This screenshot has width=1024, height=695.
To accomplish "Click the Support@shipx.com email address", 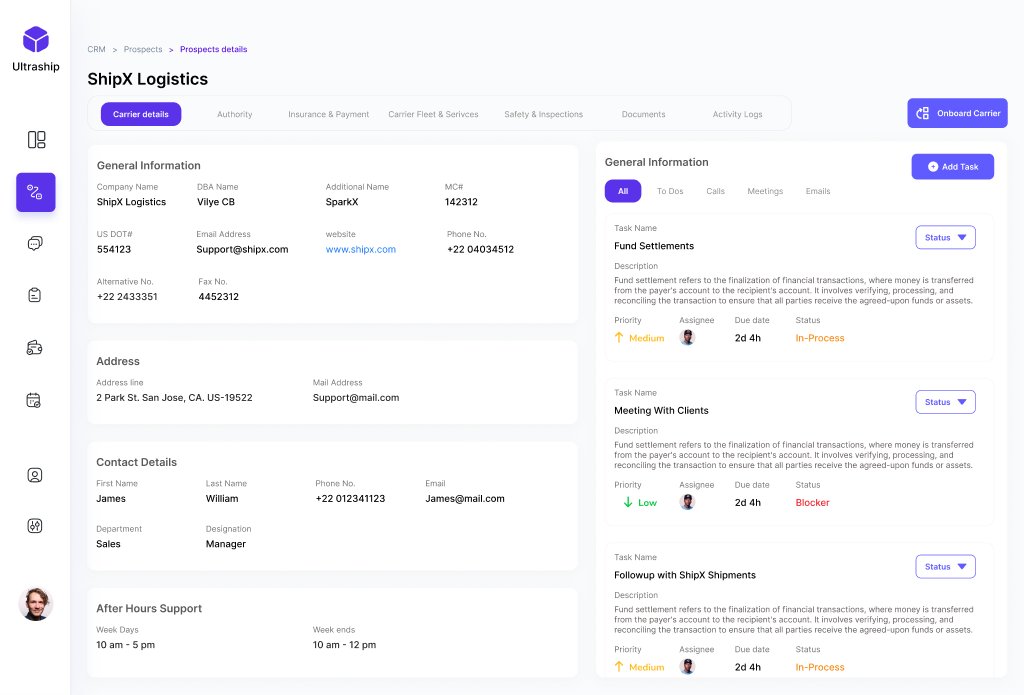I will pos(242,250).
